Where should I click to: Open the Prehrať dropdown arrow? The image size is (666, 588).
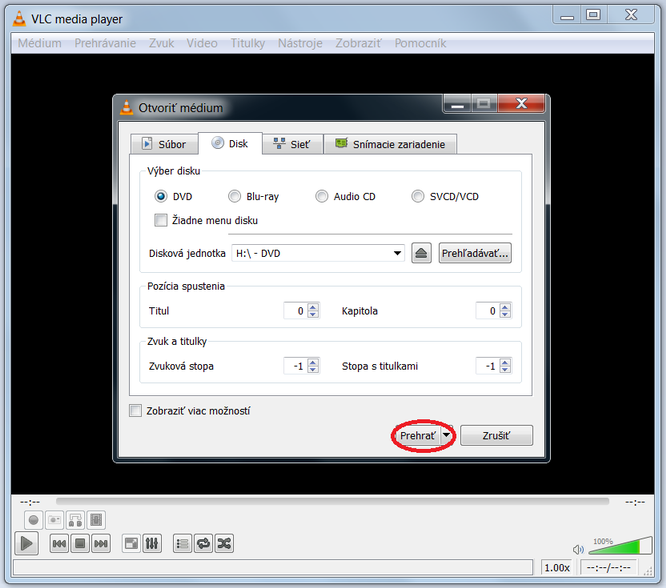click(x=446, y=435)
